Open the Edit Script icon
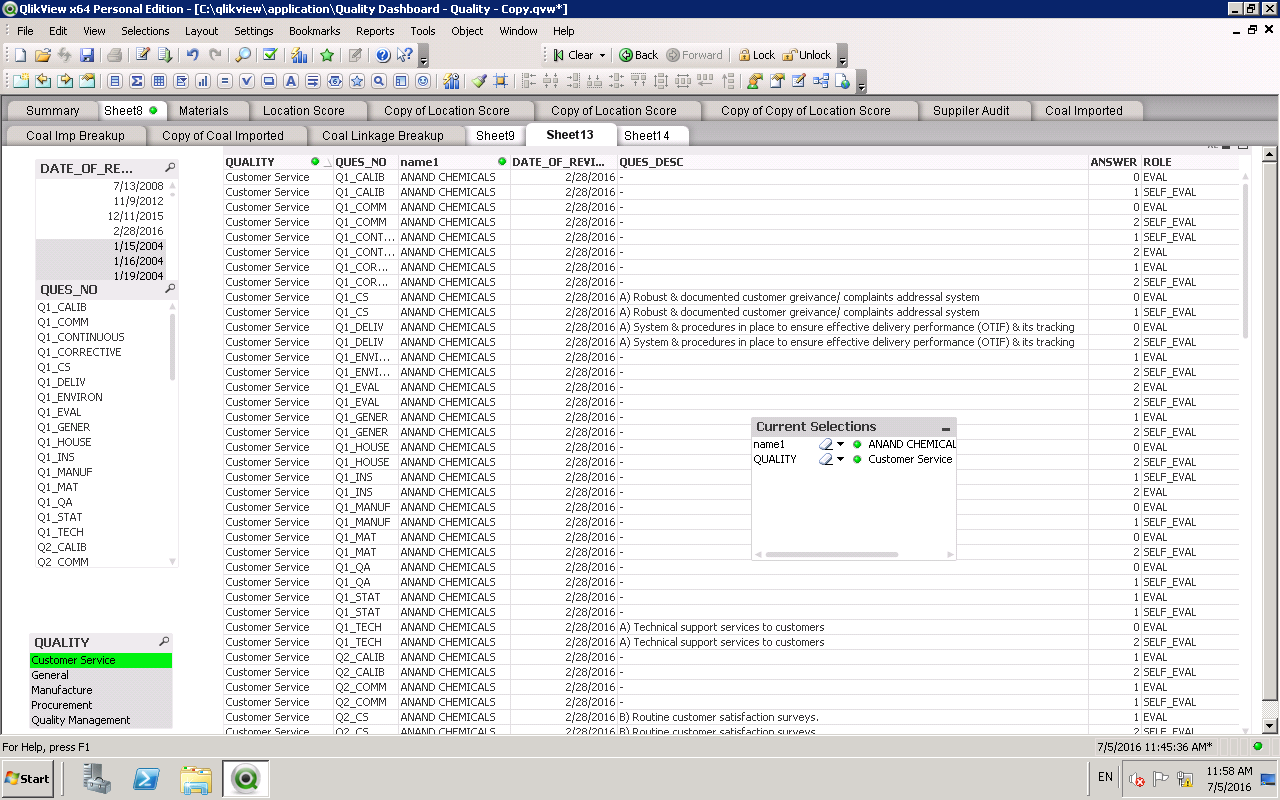 pyautogui.click(x=143, y=55)
